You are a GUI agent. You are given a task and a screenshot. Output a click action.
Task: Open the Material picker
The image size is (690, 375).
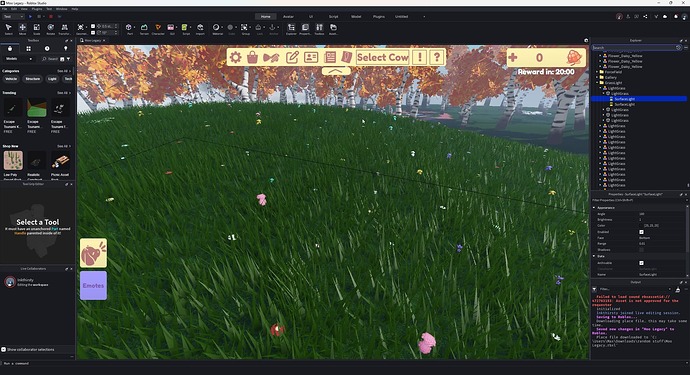pos(217,29)
